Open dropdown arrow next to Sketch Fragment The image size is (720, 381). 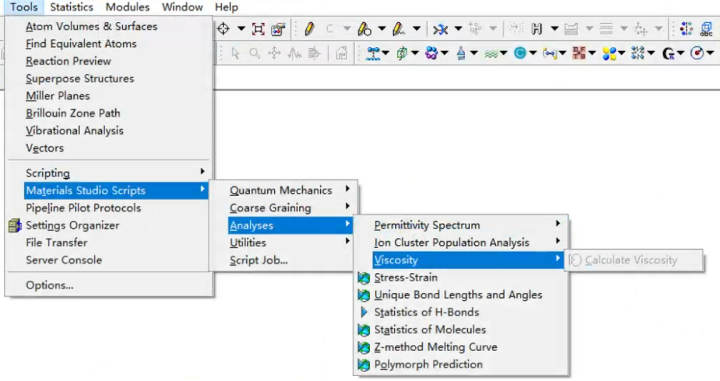(x=416, y=29)
